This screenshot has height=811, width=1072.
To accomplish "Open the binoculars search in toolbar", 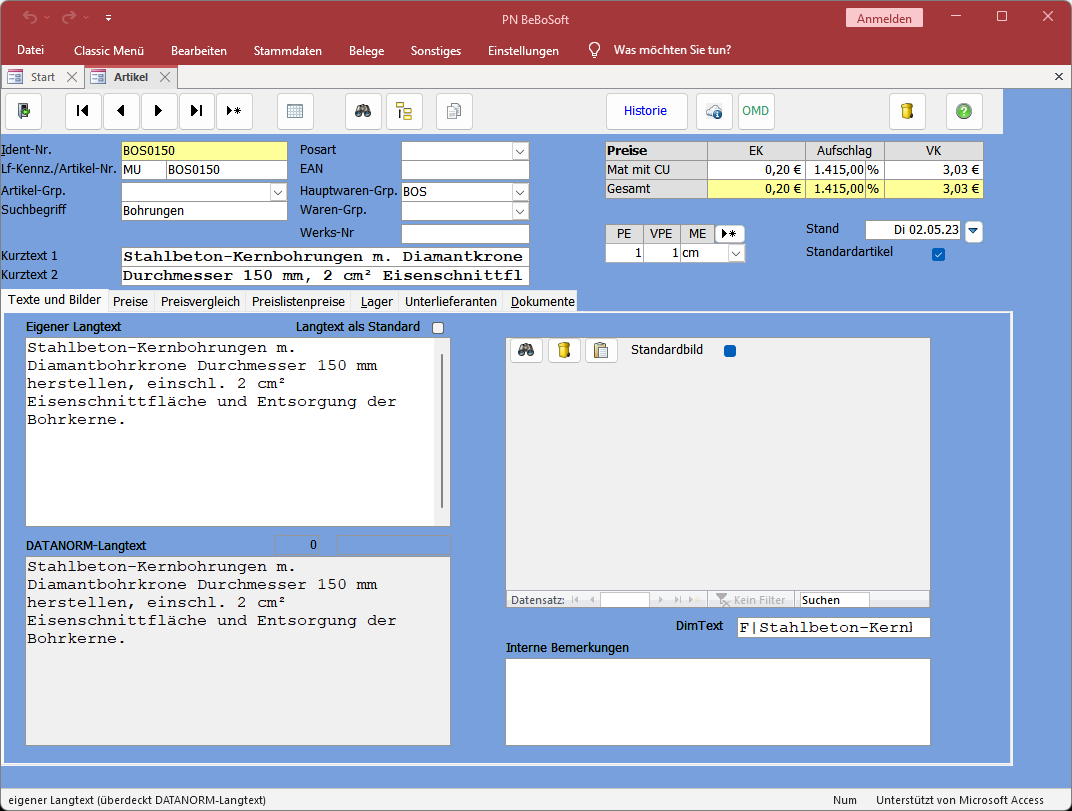I will pyautogui.click(x=363, y=111).
